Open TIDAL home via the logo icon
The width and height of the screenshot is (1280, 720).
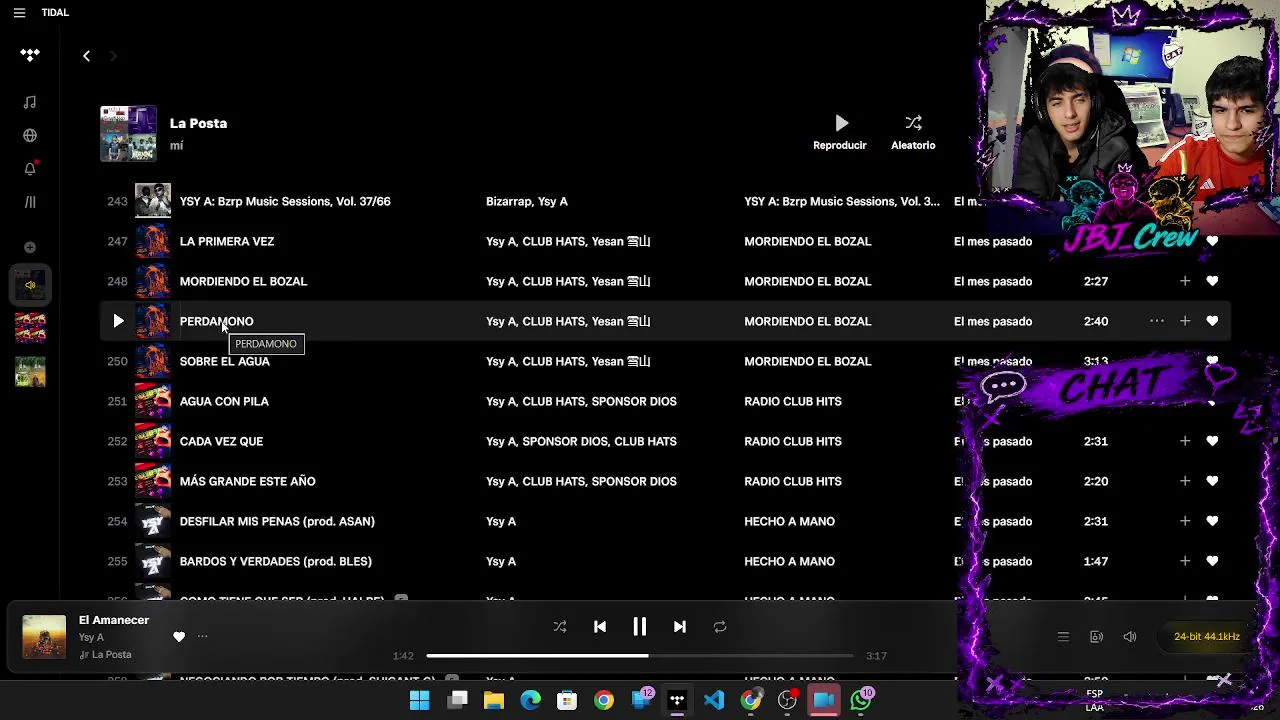coord(30,55)
